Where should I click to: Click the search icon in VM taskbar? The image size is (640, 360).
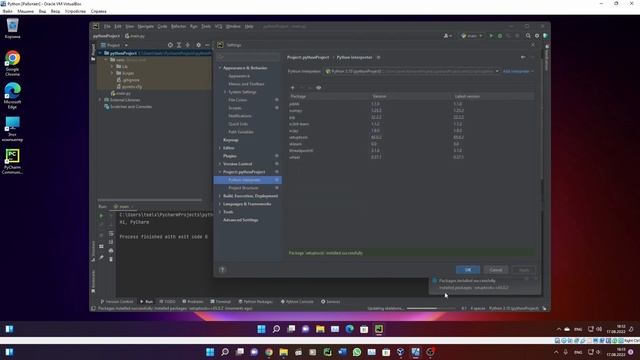(276, 329)
